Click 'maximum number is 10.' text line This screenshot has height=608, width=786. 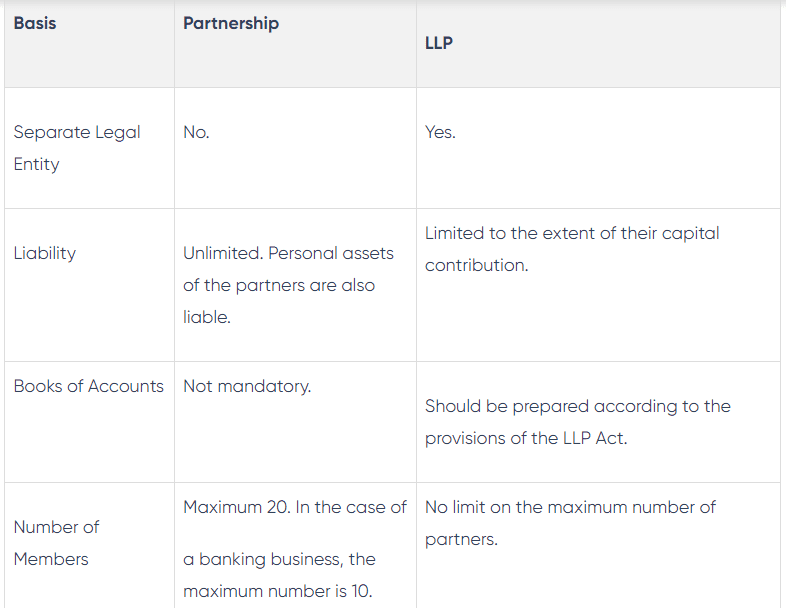(x=278, y=591)
